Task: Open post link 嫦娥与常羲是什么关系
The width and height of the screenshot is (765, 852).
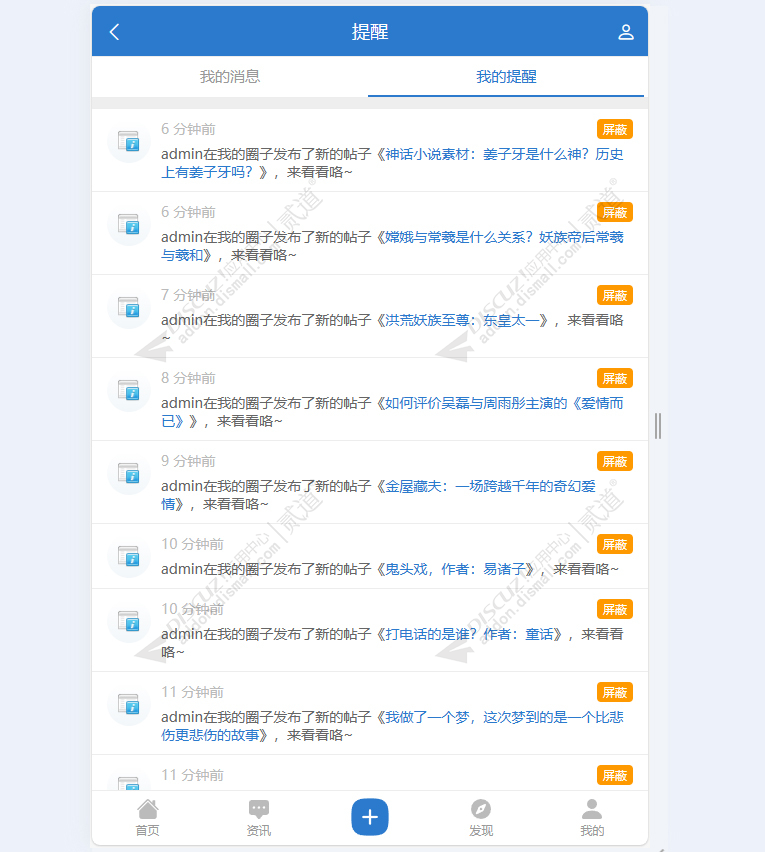Action: (x=504, y=237)
